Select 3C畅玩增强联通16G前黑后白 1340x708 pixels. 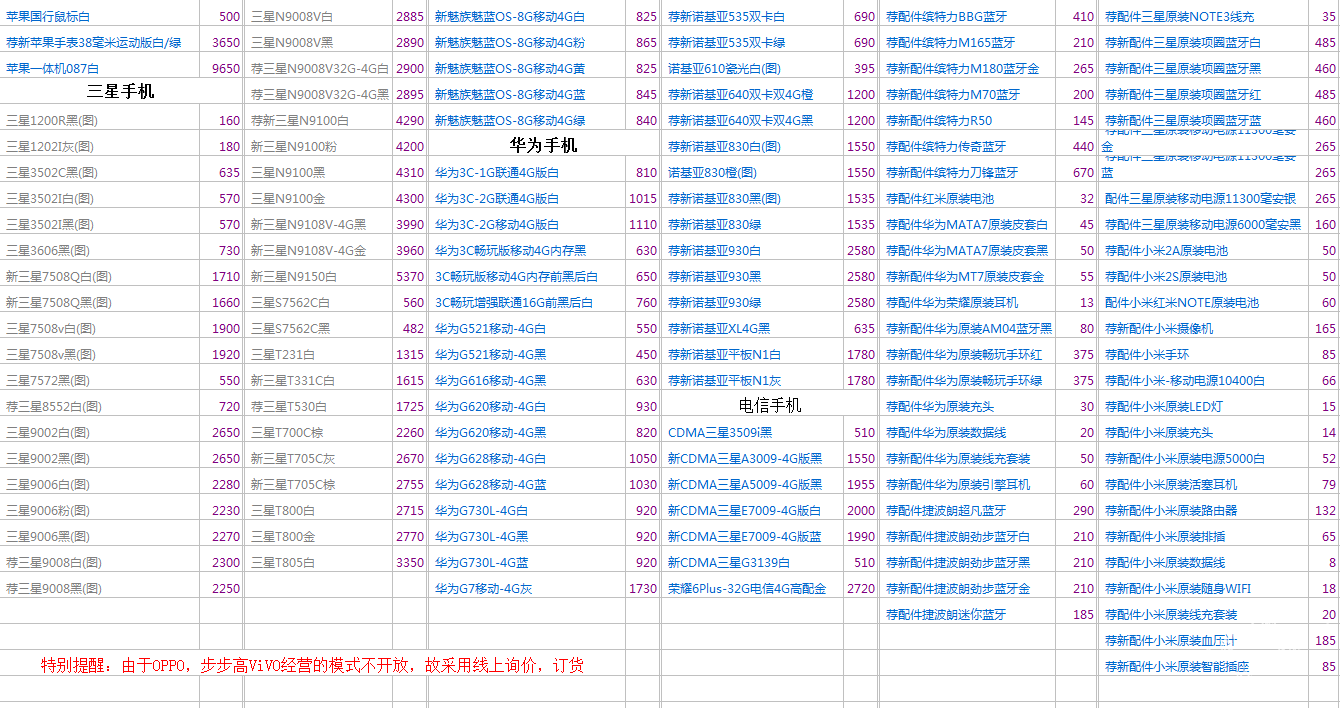514,302
